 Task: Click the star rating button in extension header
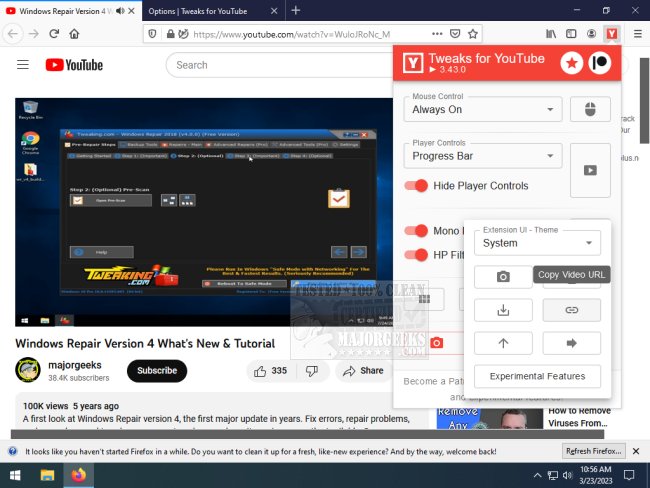pos(572,63)
